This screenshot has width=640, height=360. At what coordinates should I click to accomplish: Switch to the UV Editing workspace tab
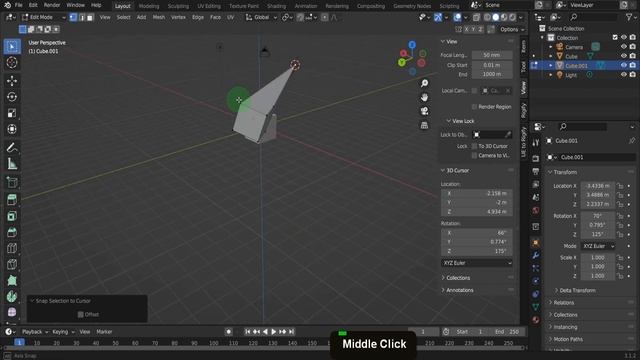(x=209, y=6)
